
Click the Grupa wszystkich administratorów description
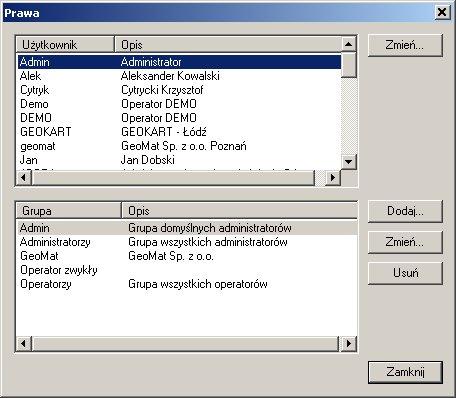click(x=208, y=242)
